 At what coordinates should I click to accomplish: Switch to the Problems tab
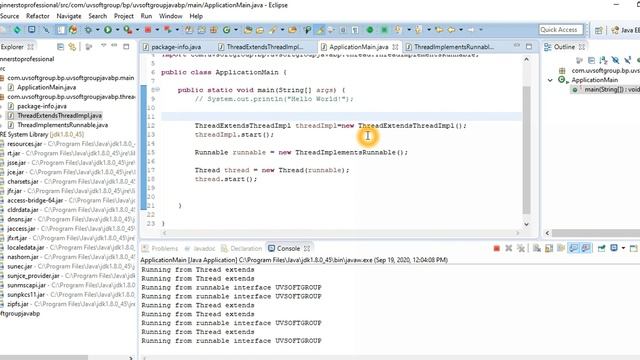160,249
